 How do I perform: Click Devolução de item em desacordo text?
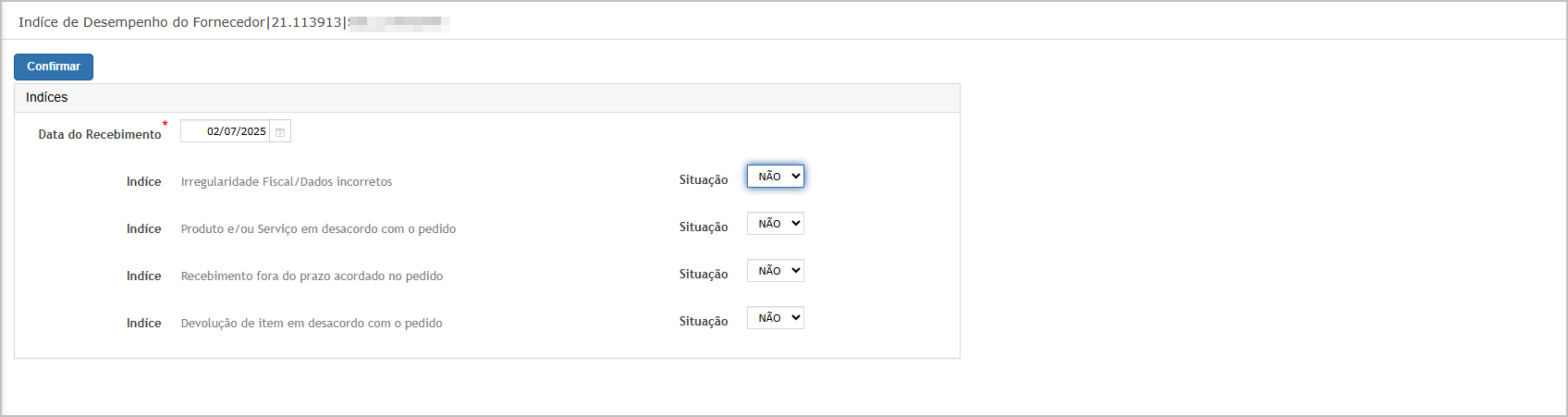[x=312, y=324]
